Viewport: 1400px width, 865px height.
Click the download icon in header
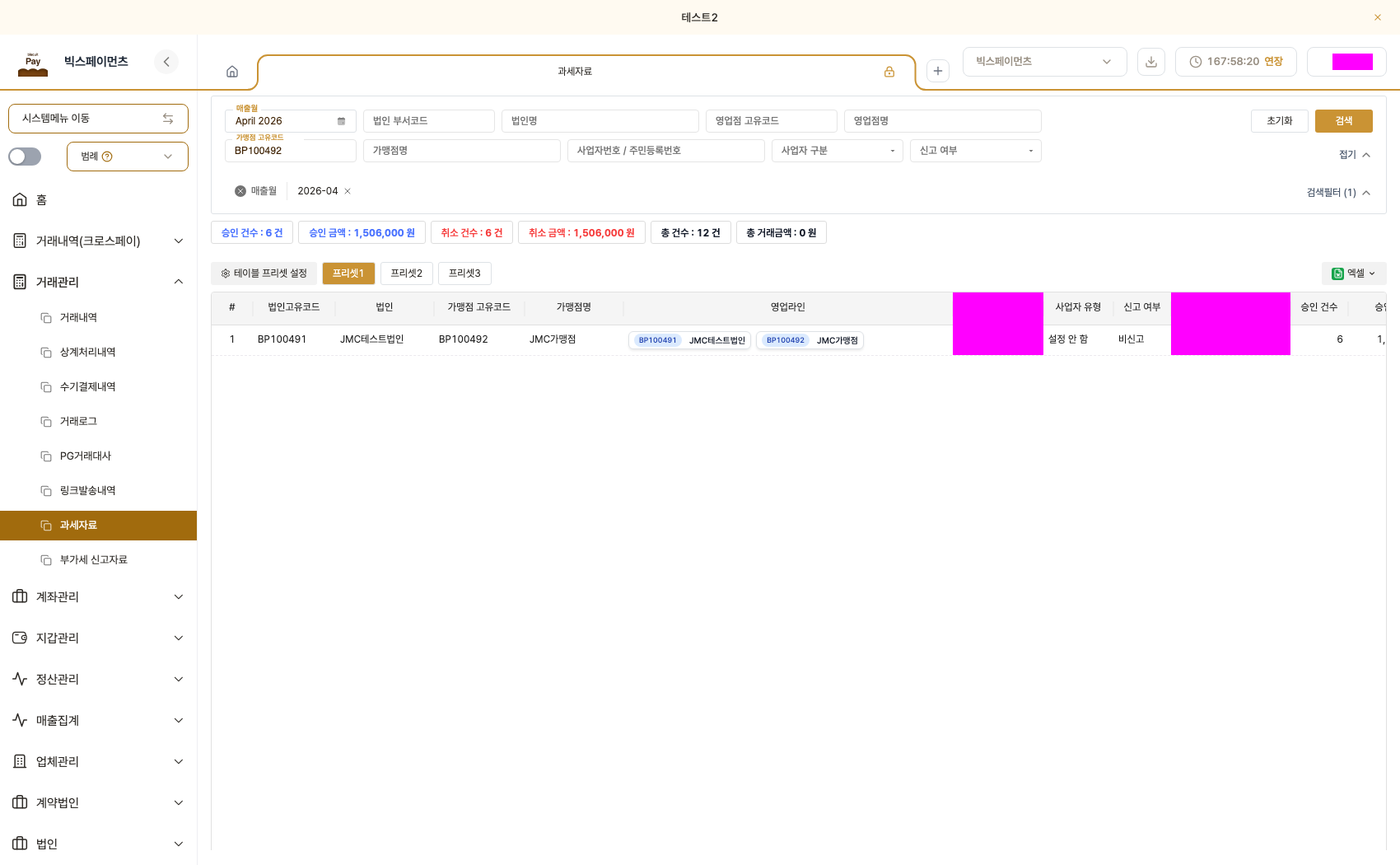click(x=1151, y=62)
